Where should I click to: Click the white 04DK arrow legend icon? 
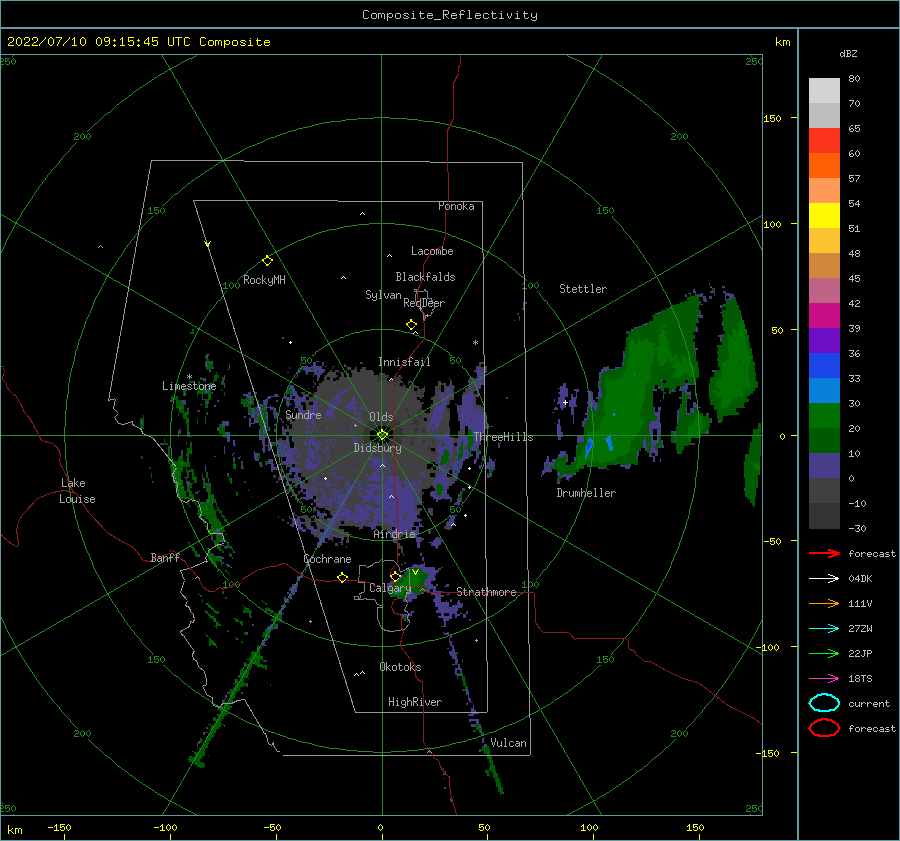824,579
